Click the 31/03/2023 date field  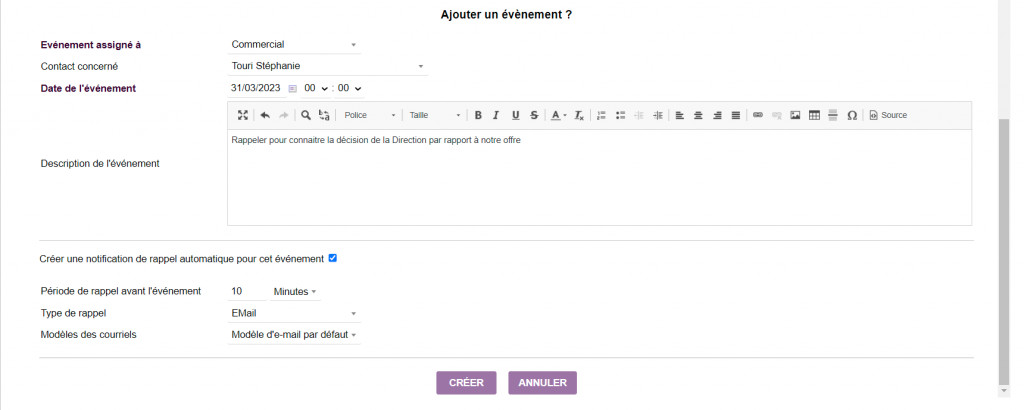[256, 87]
